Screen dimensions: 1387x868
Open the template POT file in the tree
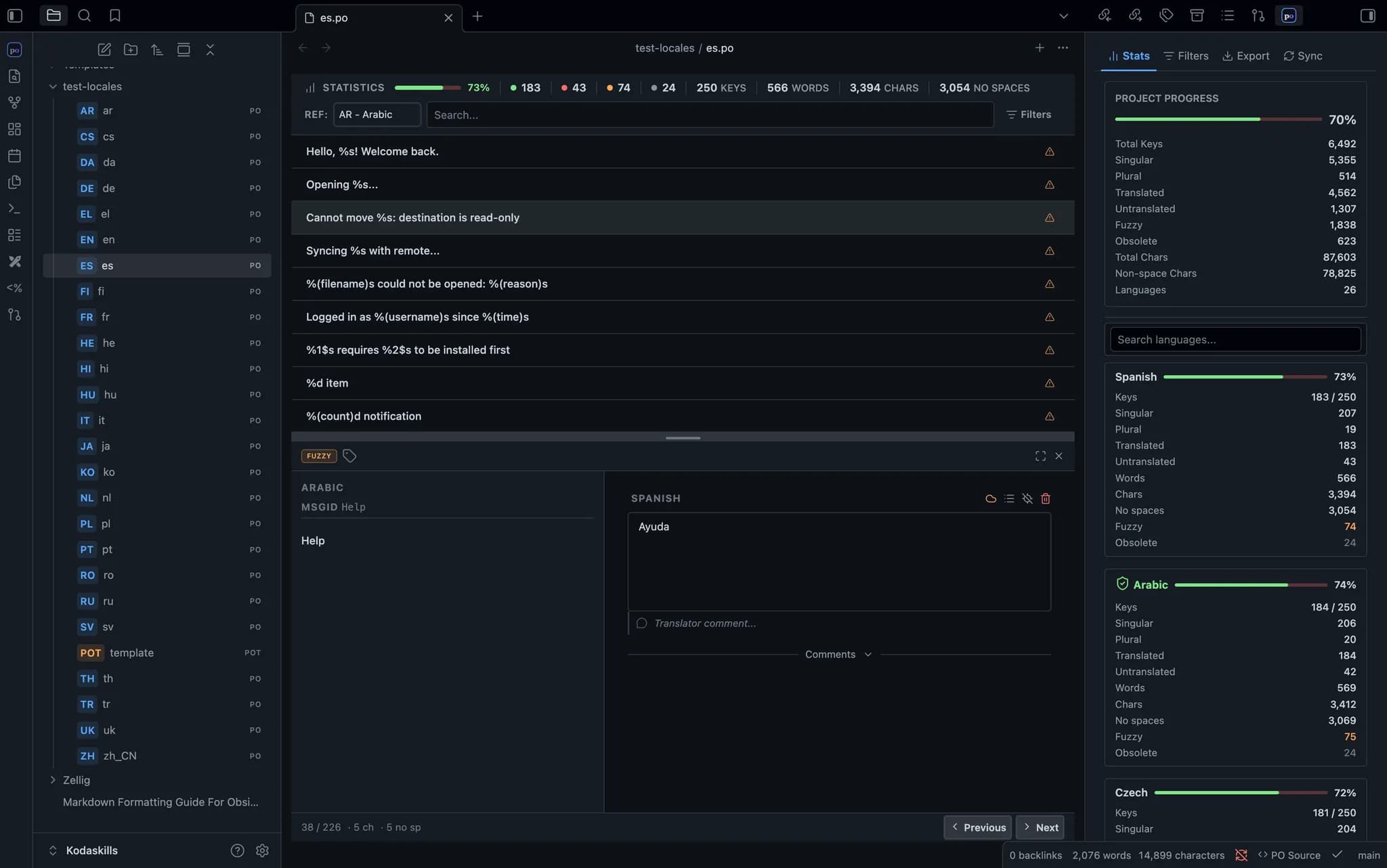tap(157, 653)
